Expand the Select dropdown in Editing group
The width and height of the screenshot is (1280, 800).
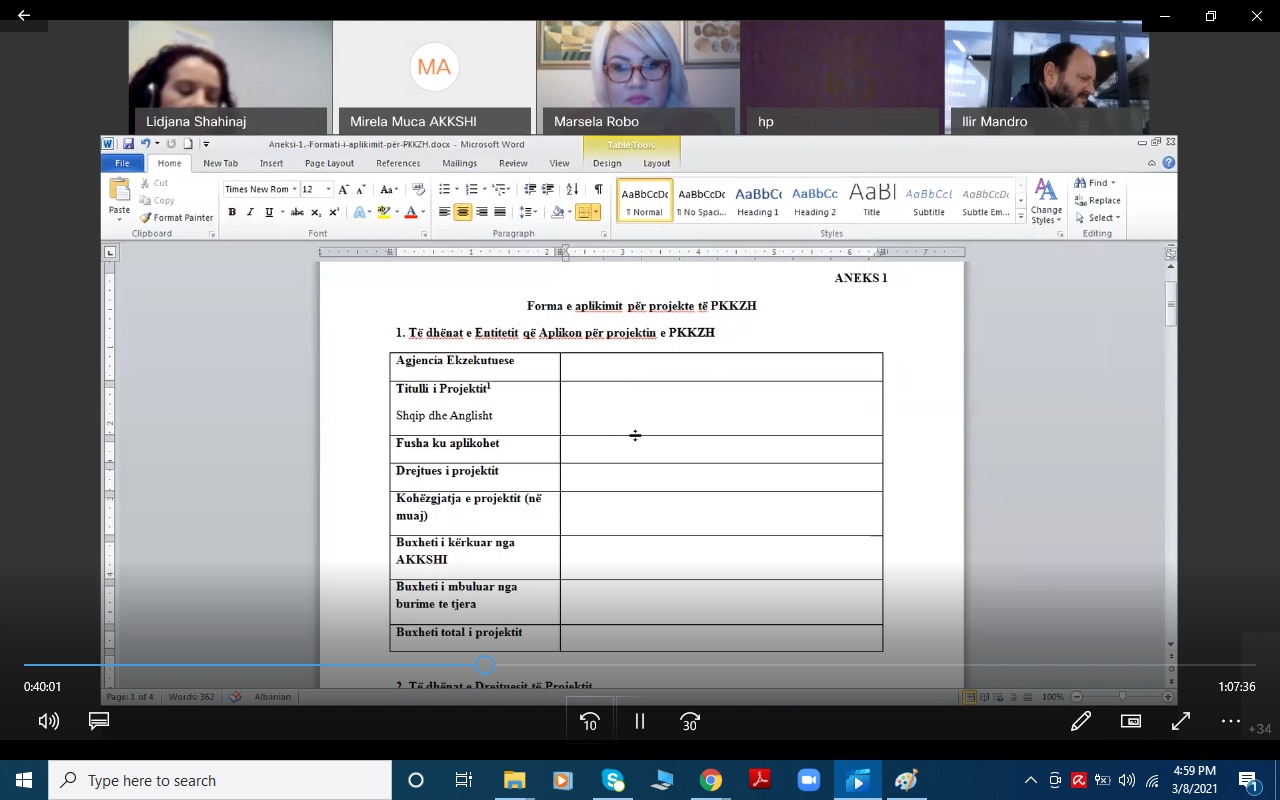point(1117,217)
